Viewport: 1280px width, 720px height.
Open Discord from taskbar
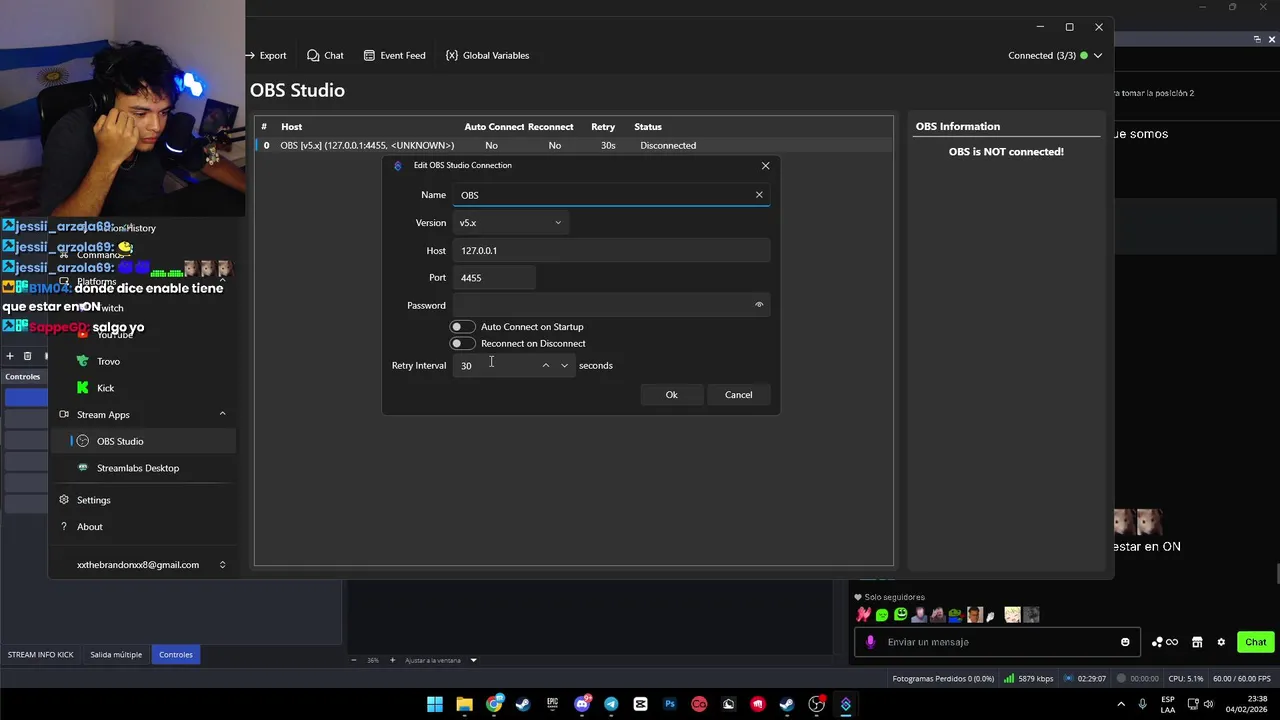[x=582, y=704]
